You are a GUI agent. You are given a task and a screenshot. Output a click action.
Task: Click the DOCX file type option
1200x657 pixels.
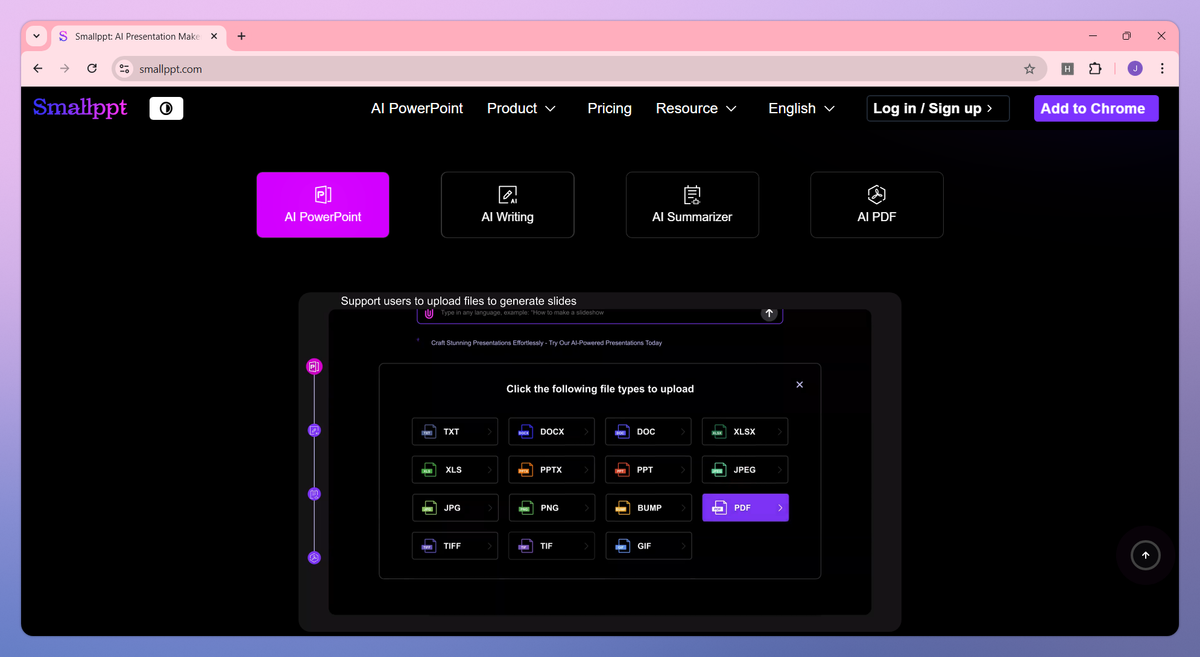pos(552,431)
